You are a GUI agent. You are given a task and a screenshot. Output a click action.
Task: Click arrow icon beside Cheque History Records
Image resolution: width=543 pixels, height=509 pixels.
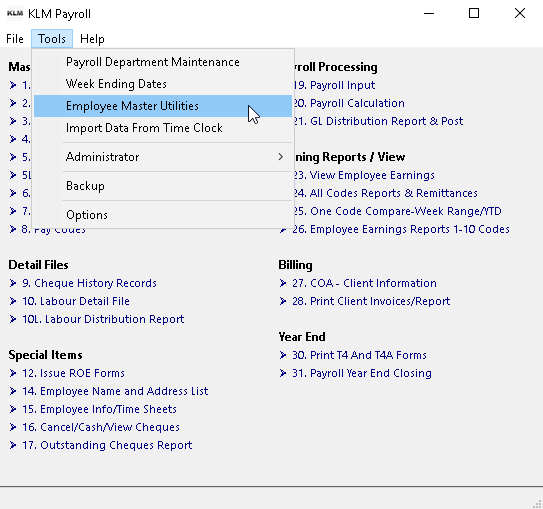pyautogui.click(x=13, y=283)
